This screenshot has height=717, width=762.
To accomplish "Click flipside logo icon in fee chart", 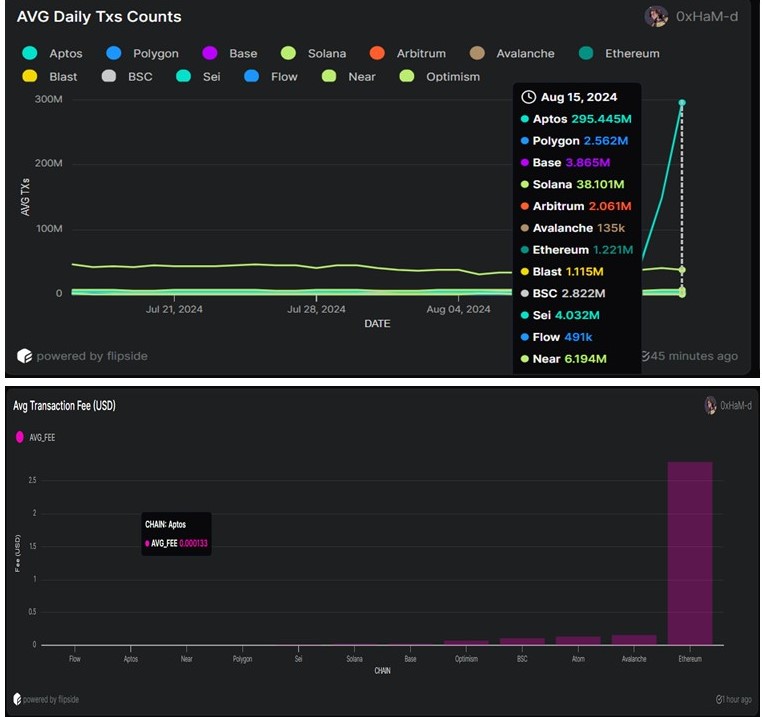I will [x=17, y=700].
